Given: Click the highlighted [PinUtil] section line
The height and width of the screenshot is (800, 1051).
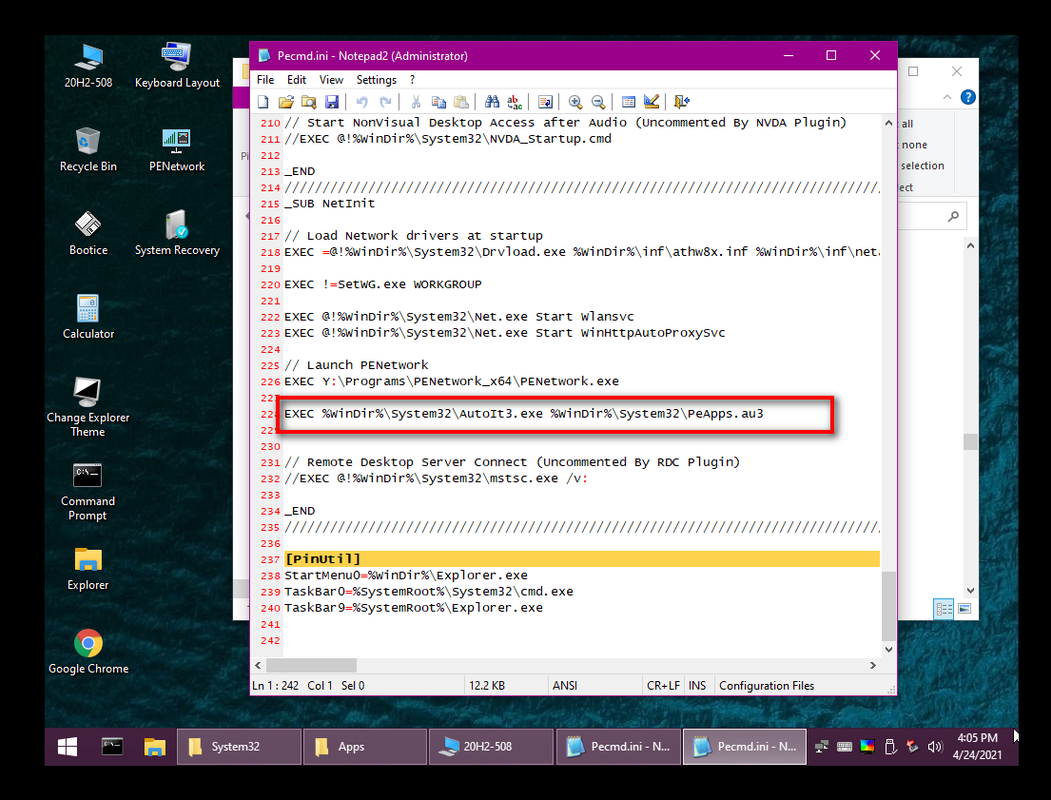Looking at the screenshot, I should 582,559.
